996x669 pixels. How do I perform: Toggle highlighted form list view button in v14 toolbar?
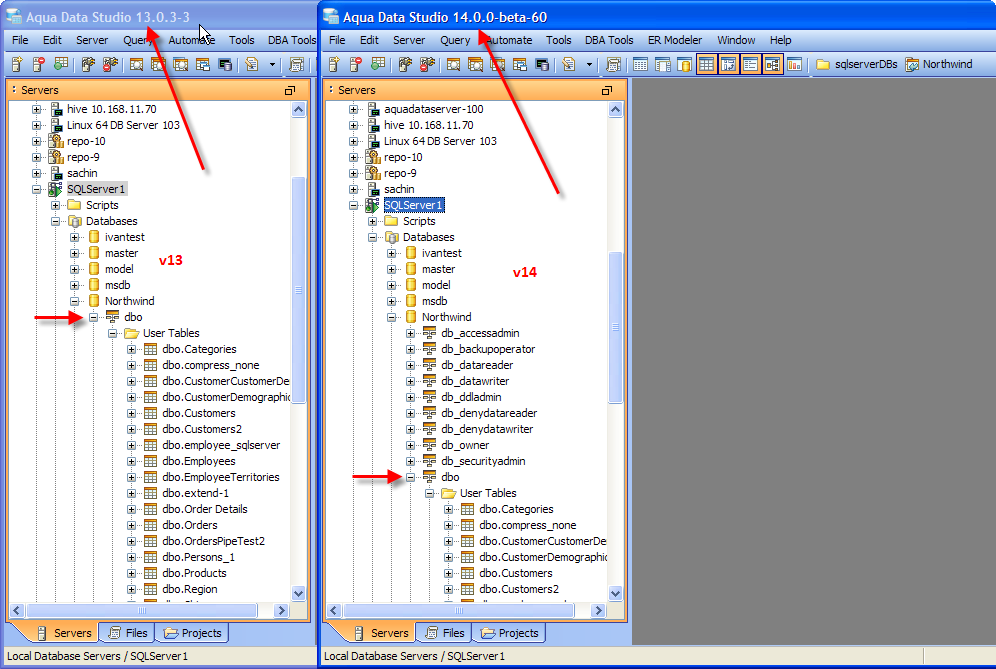(750, 64)
